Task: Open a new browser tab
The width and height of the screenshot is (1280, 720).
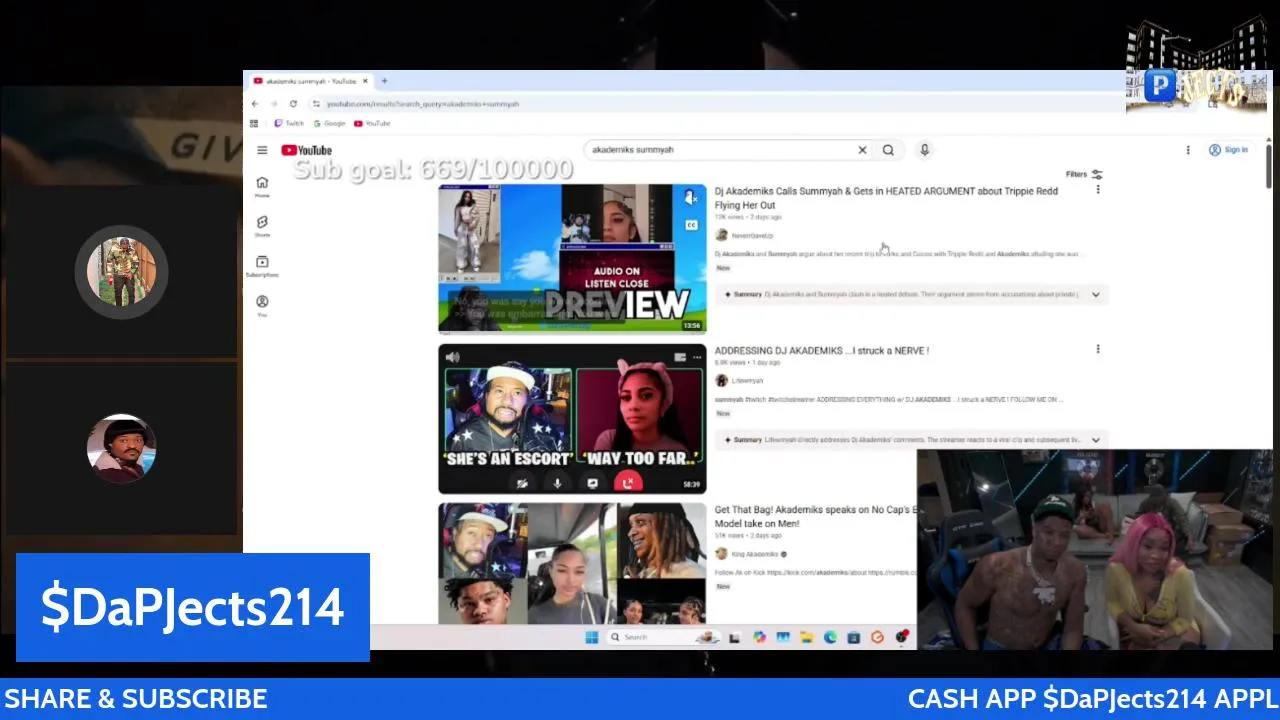Action: click(x=385, y=81)
